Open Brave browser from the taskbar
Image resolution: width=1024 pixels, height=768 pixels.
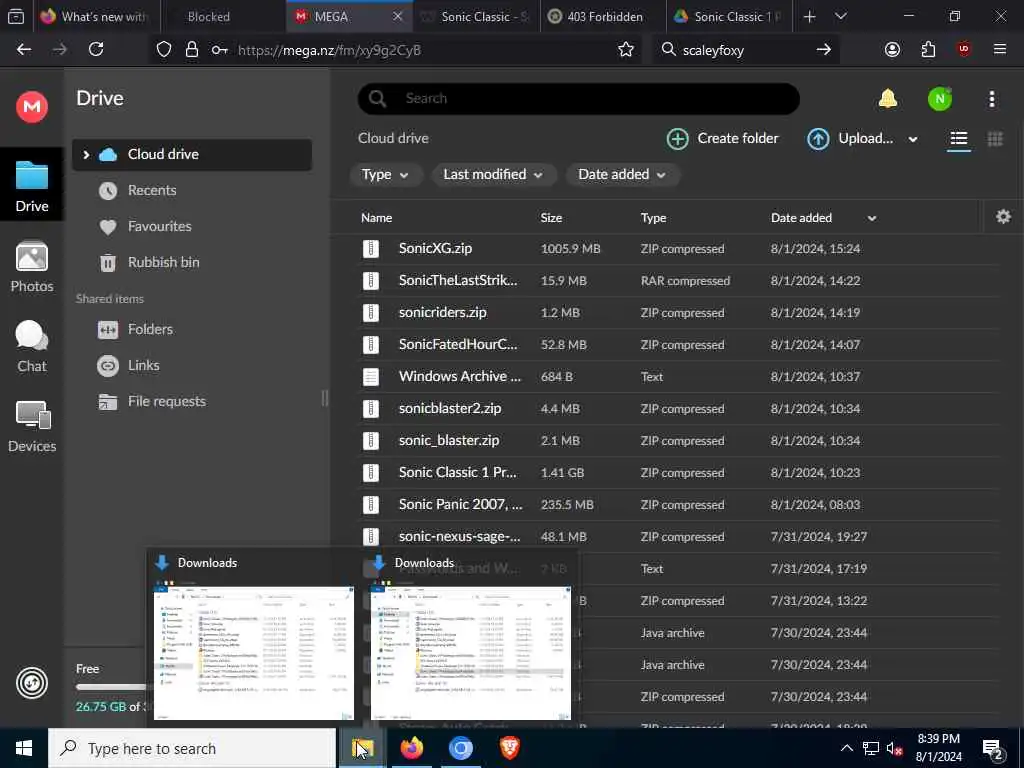[x=509, y=748]
